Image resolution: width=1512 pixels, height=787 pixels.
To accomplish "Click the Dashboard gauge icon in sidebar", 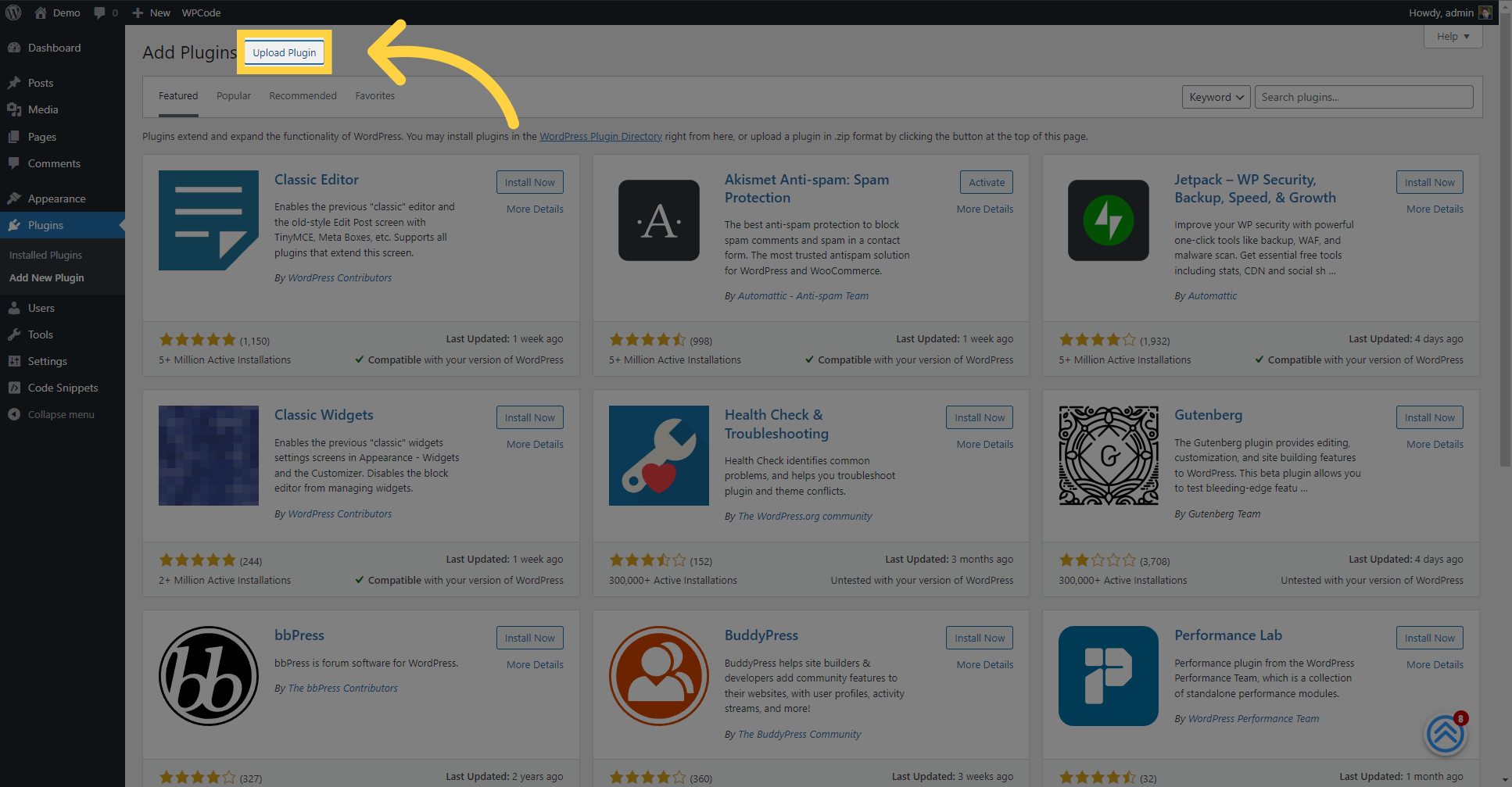I will 14,48.
